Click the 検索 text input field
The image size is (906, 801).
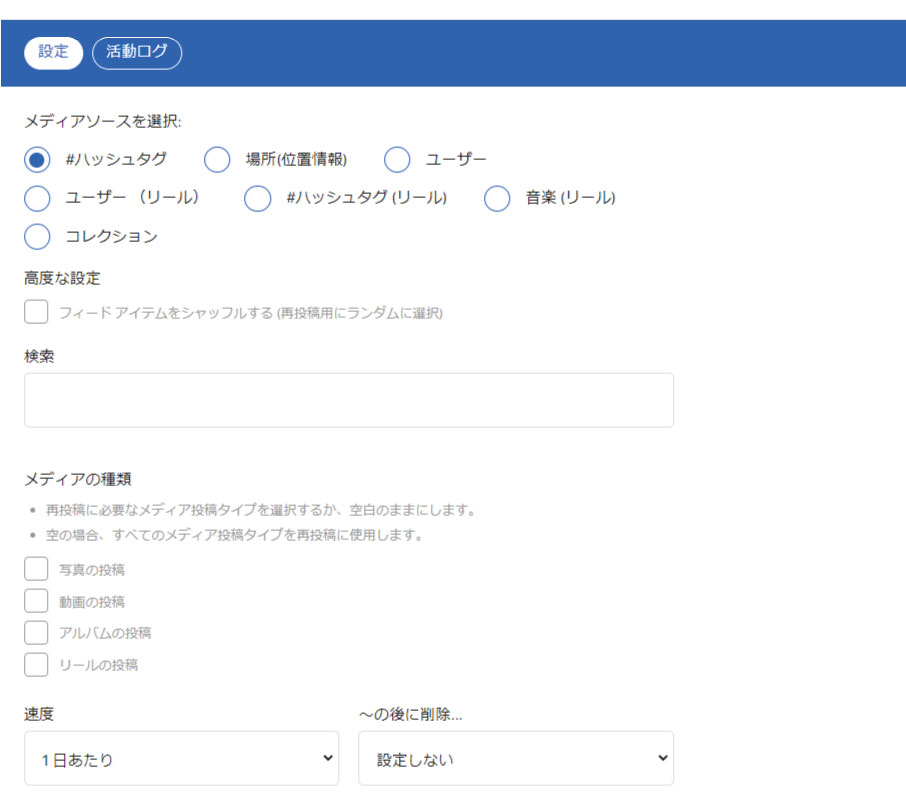click(348, 400)
